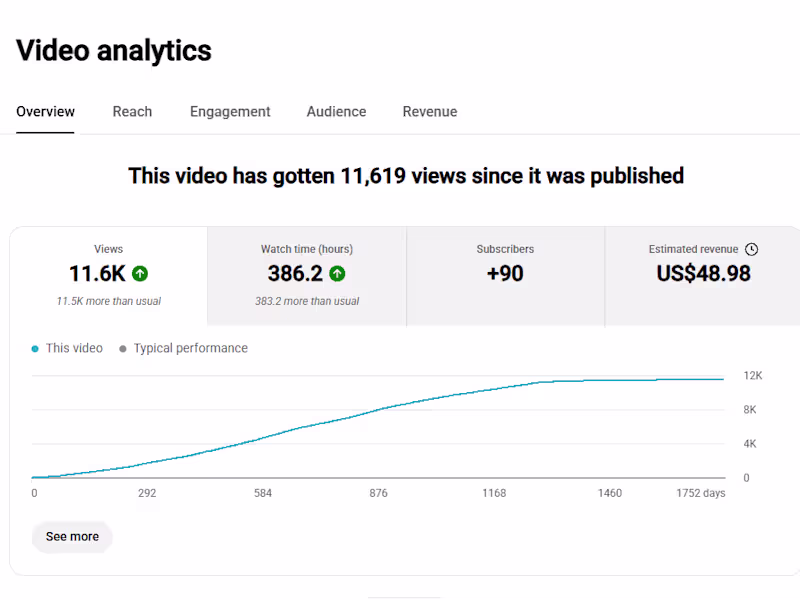Click the 292 x-axis label
Image resolution: width=800 pixels, height=600 pixels.
[x=147, y=493]
